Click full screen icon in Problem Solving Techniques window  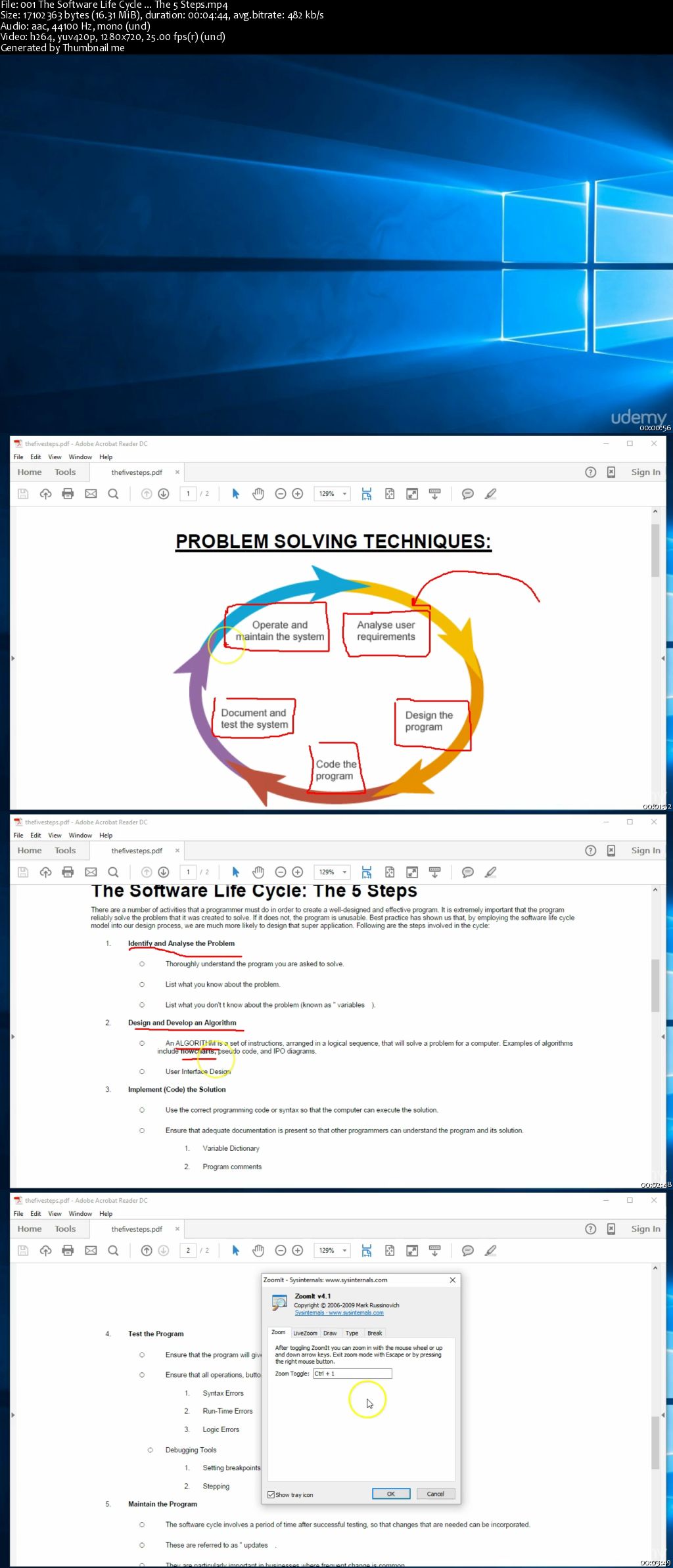(412, 494)
